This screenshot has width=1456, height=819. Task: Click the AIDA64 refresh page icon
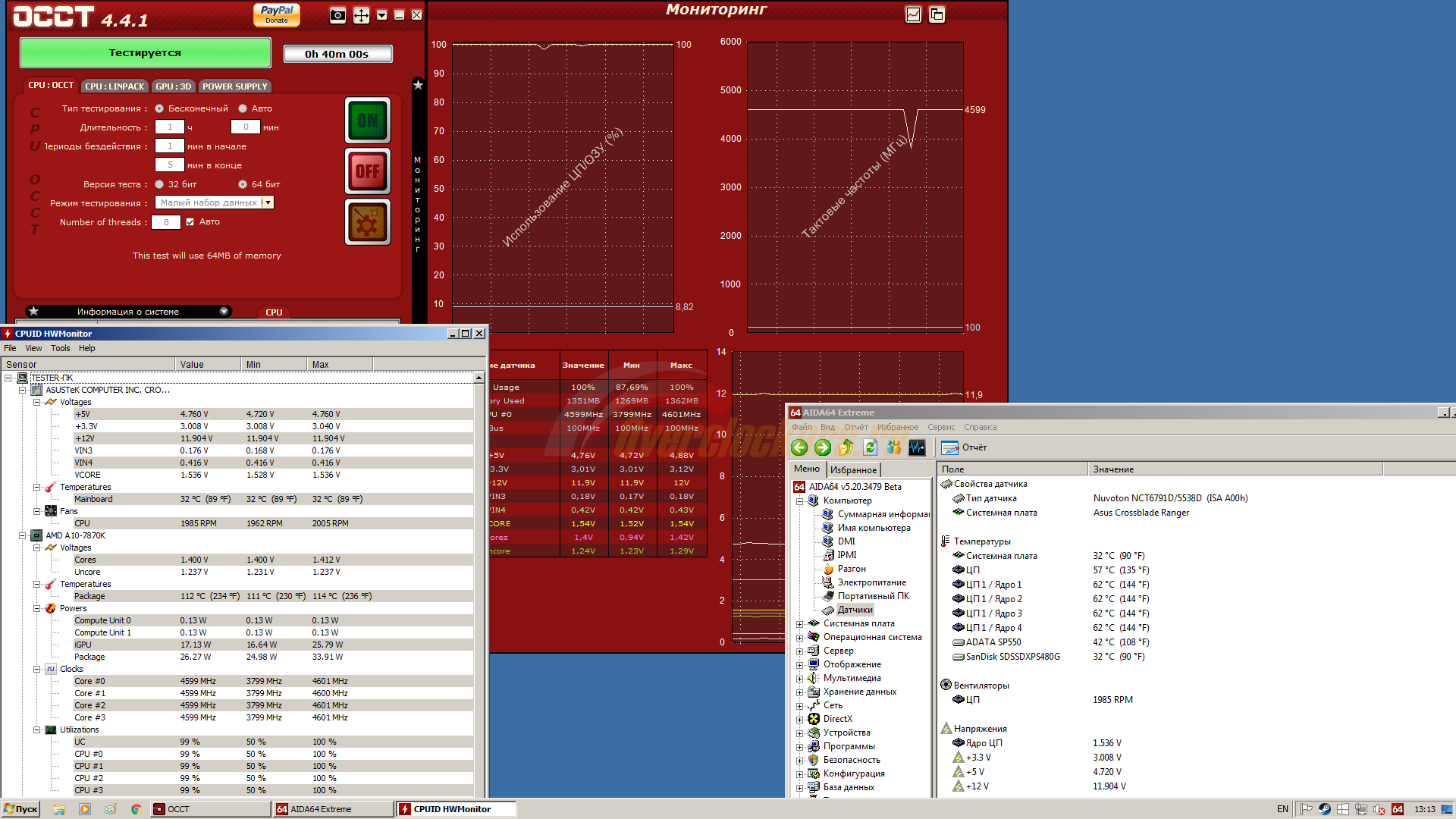click(x=870, y=447)
